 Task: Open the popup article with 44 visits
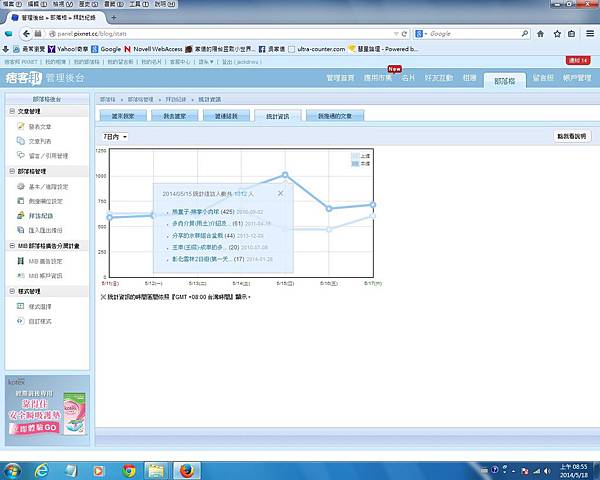click(x=198, y=235)
